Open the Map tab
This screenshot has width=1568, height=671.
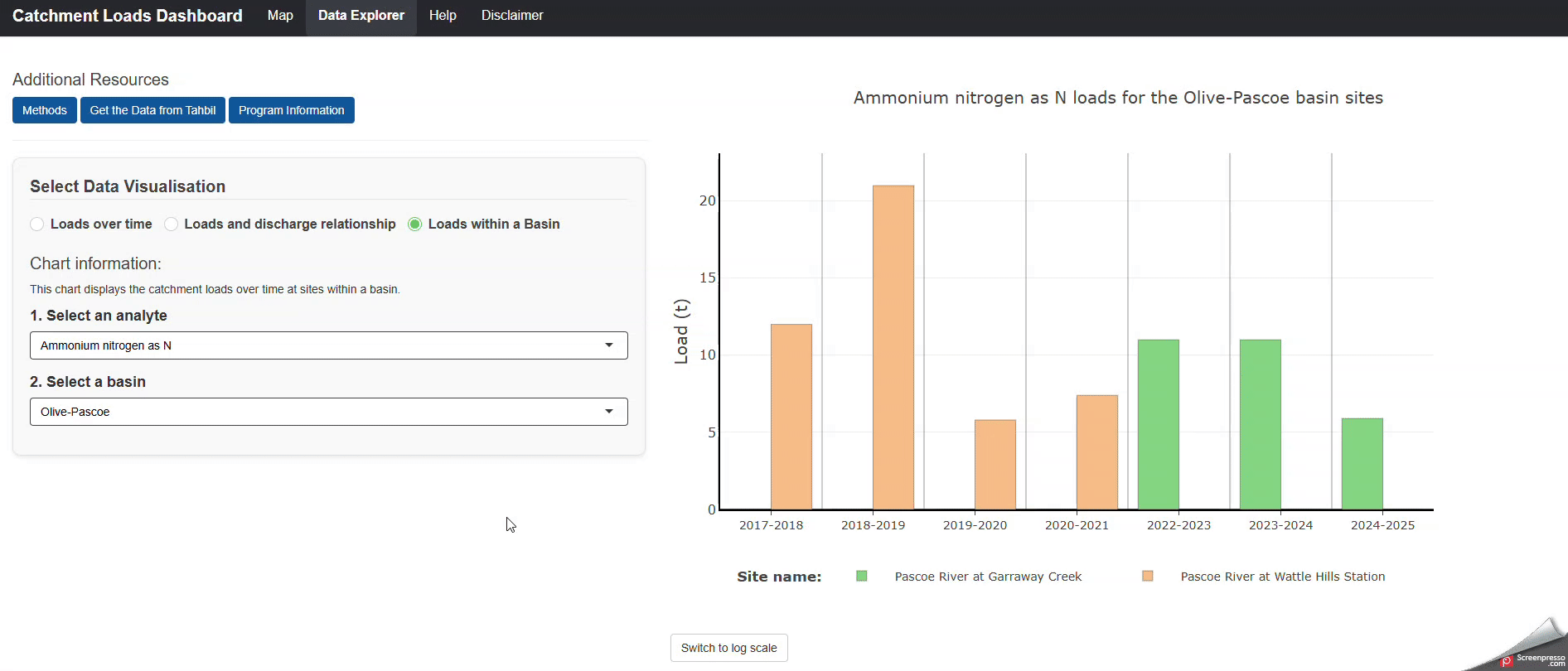[280, 16]
